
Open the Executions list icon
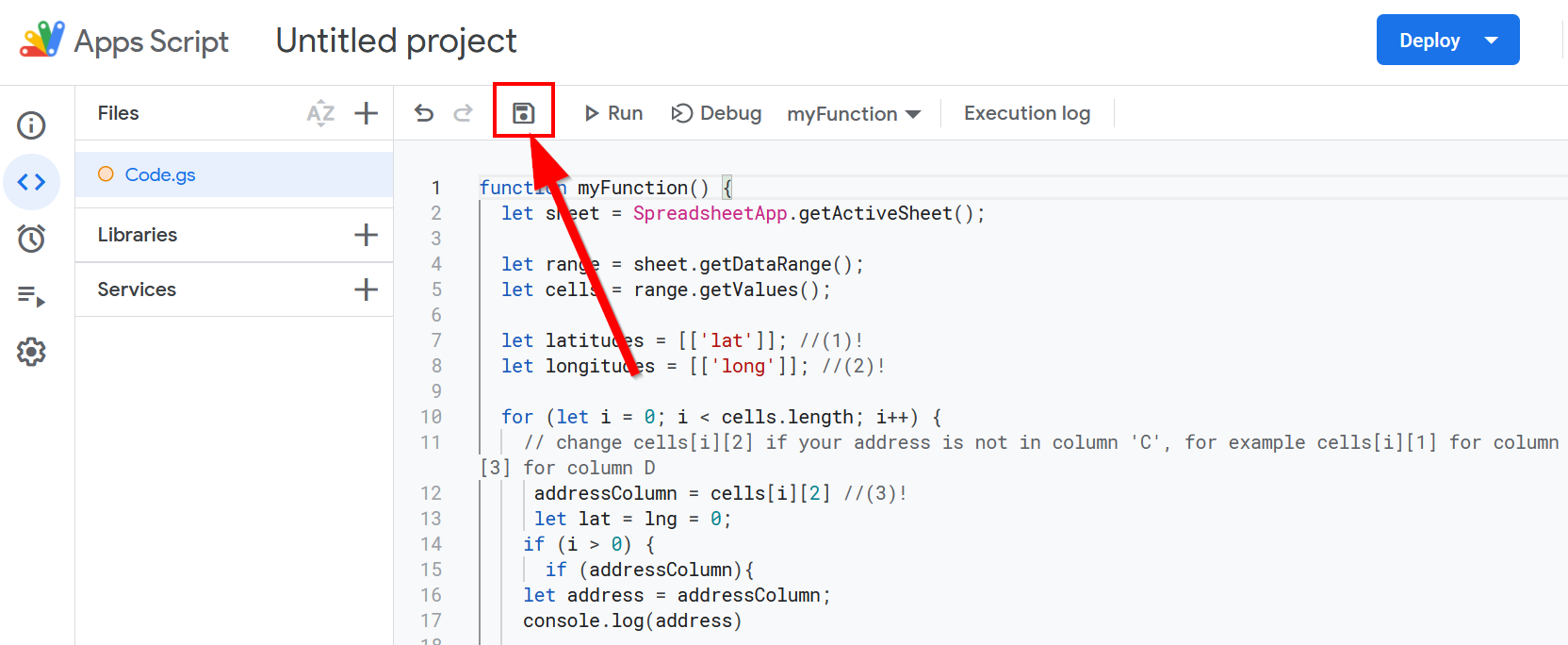tap(31, 296)
